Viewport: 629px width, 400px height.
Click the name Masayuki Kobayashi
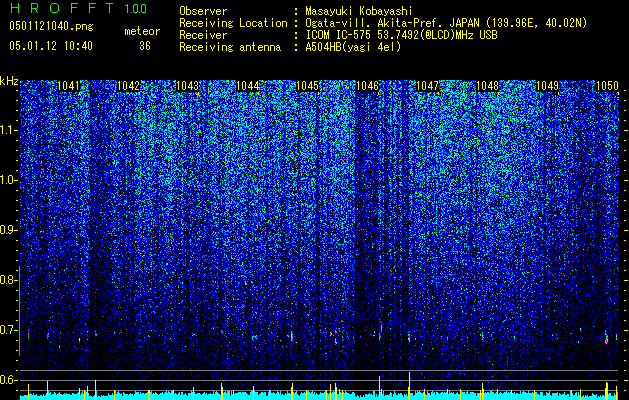coord(359,11)
